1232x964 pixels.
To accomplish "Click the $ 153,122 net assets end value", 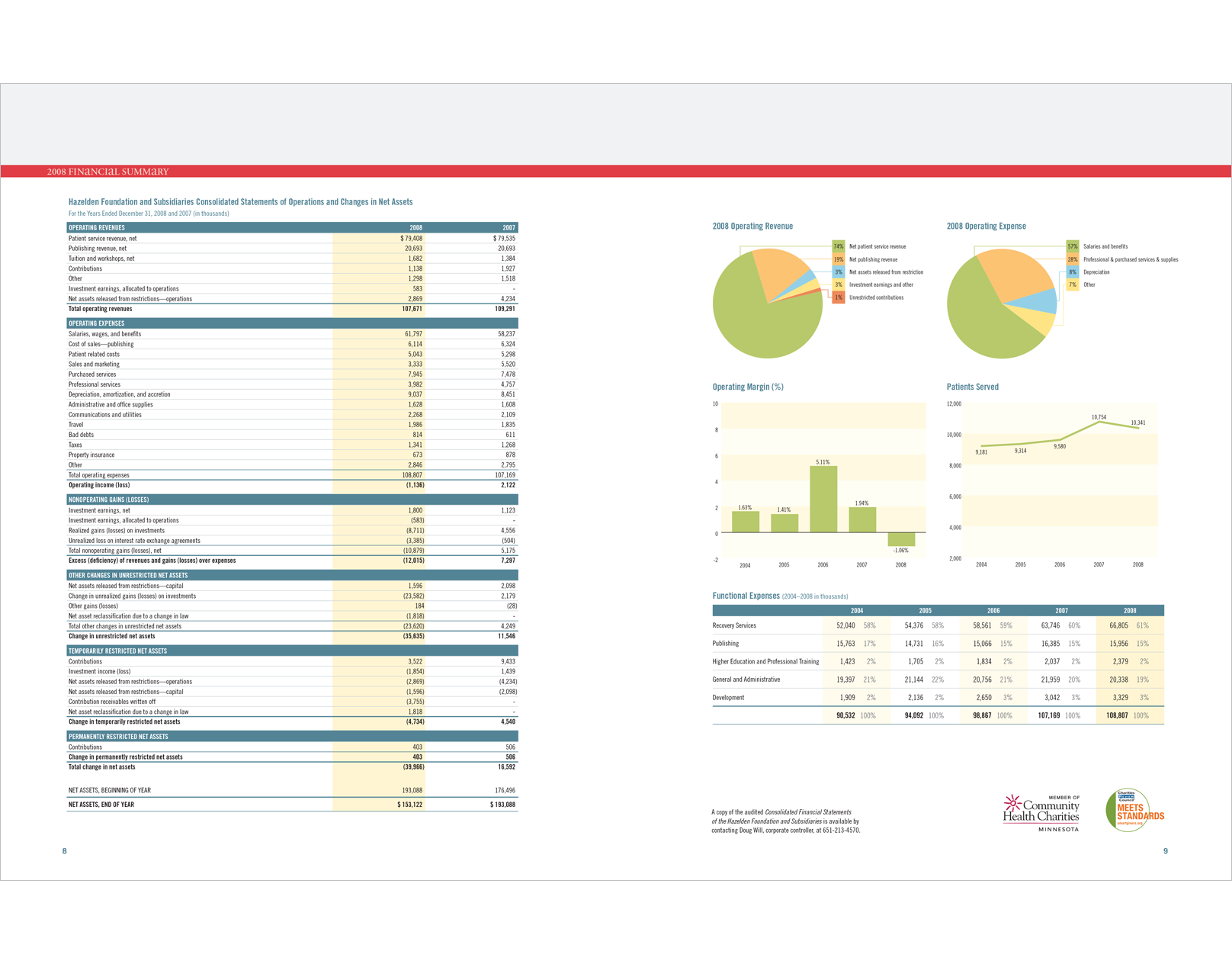I will tap(409, 805).
